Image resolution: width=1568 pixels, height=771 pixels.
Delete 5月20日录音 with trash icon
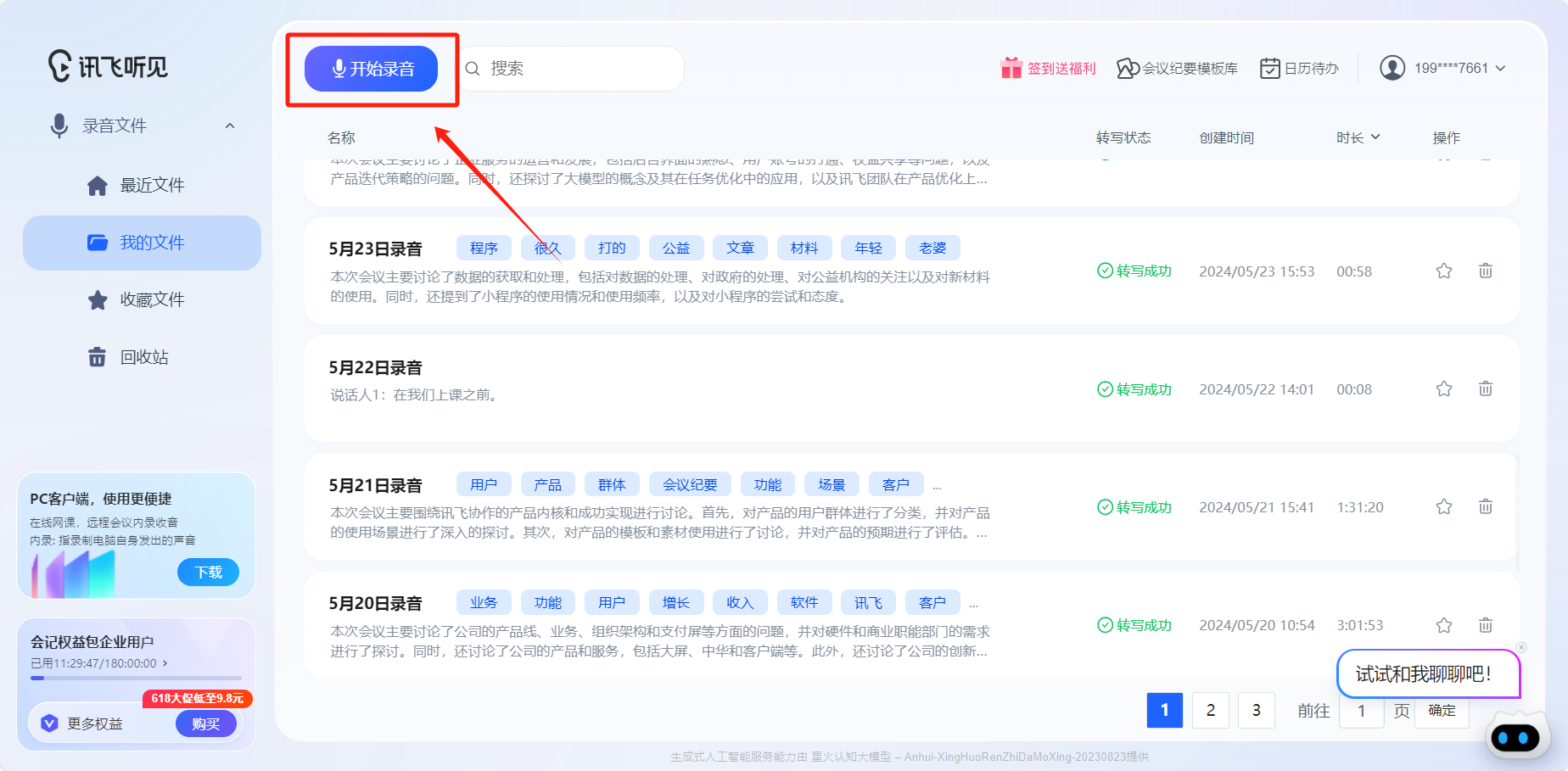1486,625
